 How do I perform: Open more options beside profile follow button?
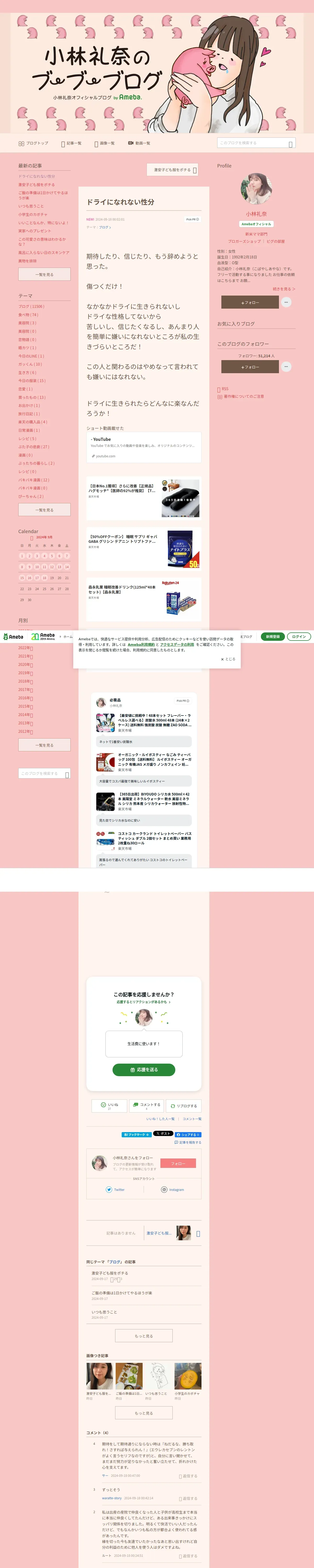click(286, 303)
